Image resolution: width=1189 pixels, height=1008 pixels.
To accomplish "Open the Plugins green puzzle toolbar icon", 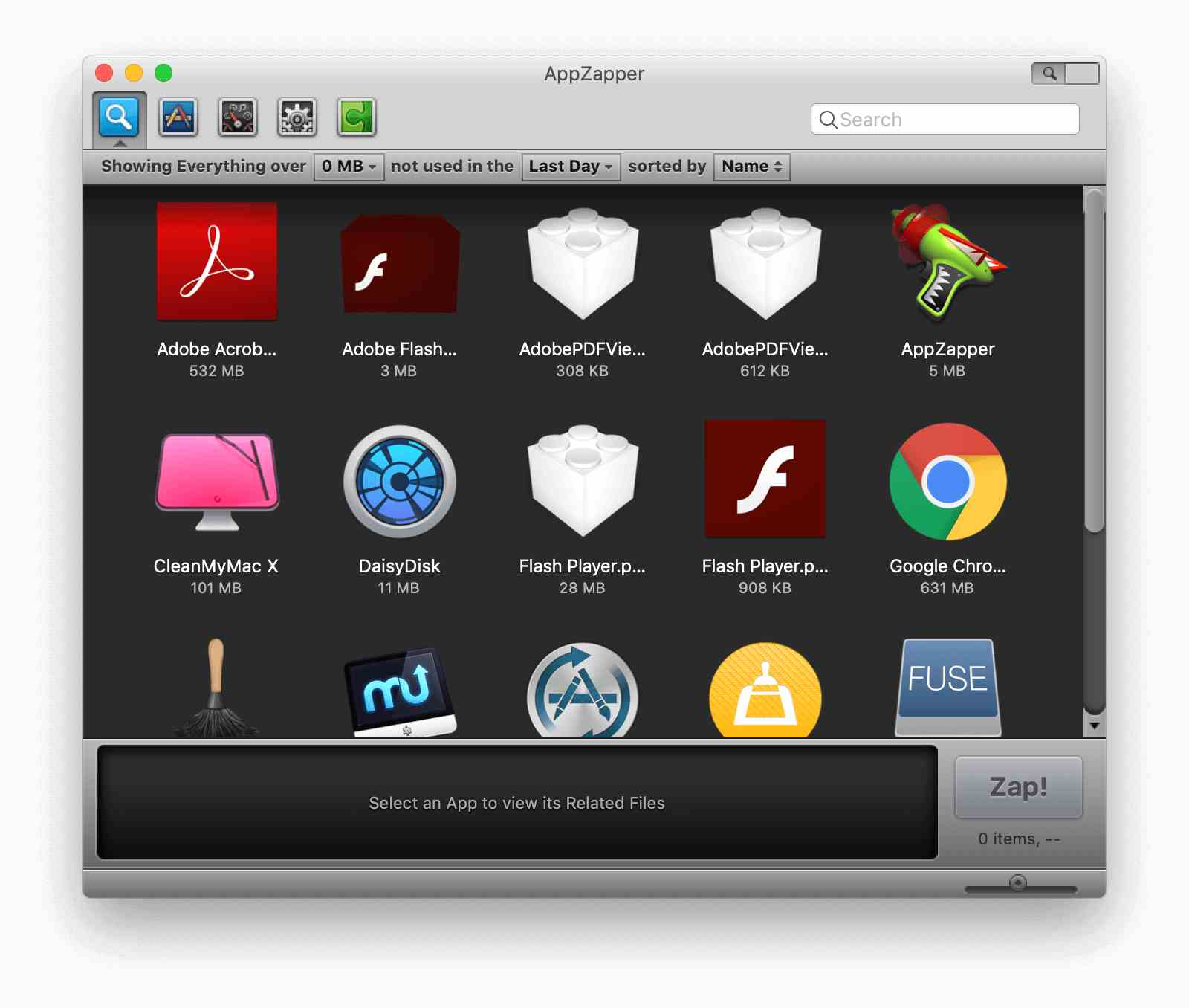I will click(x=357, y=117).
